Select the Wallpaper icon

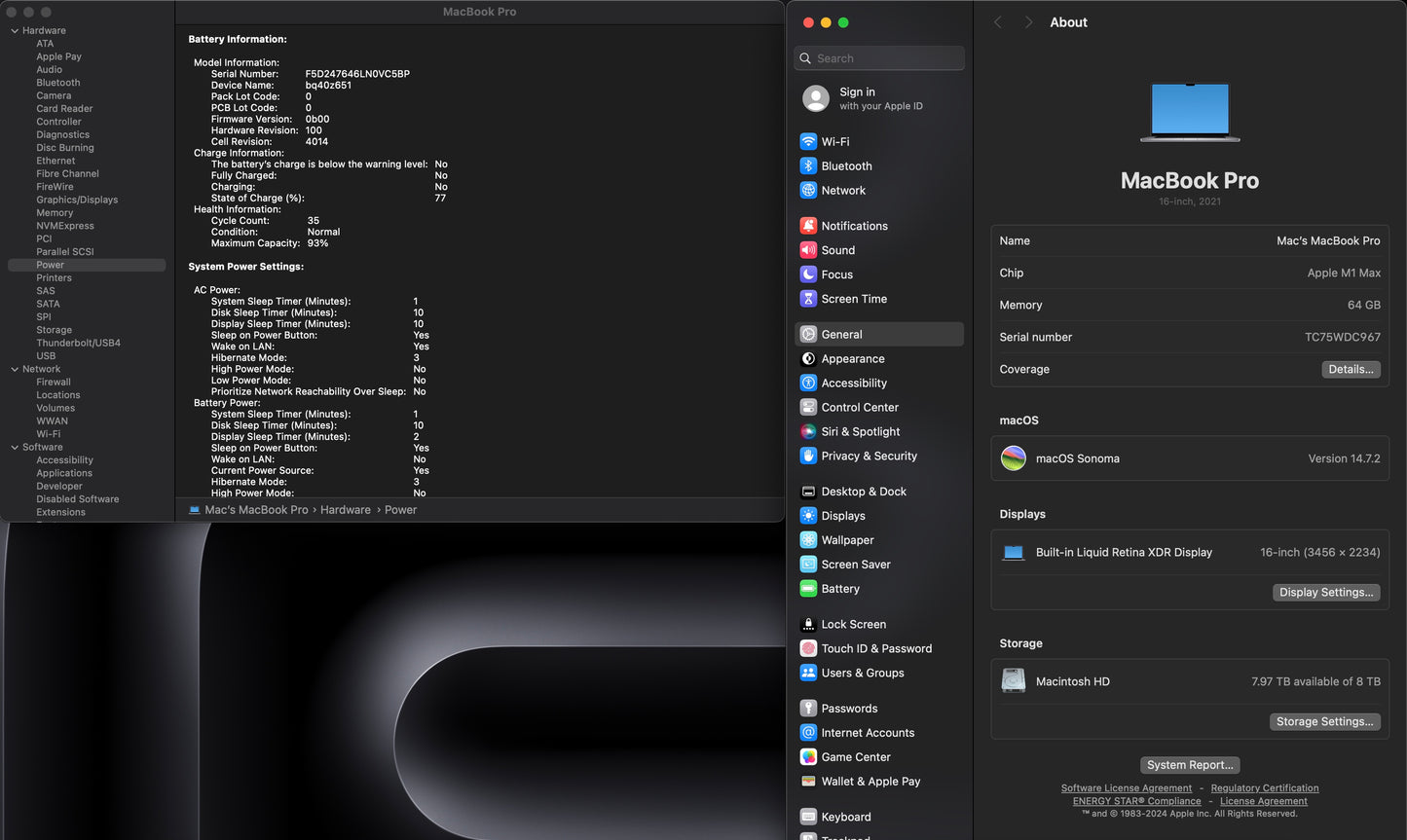pos(808,539)
